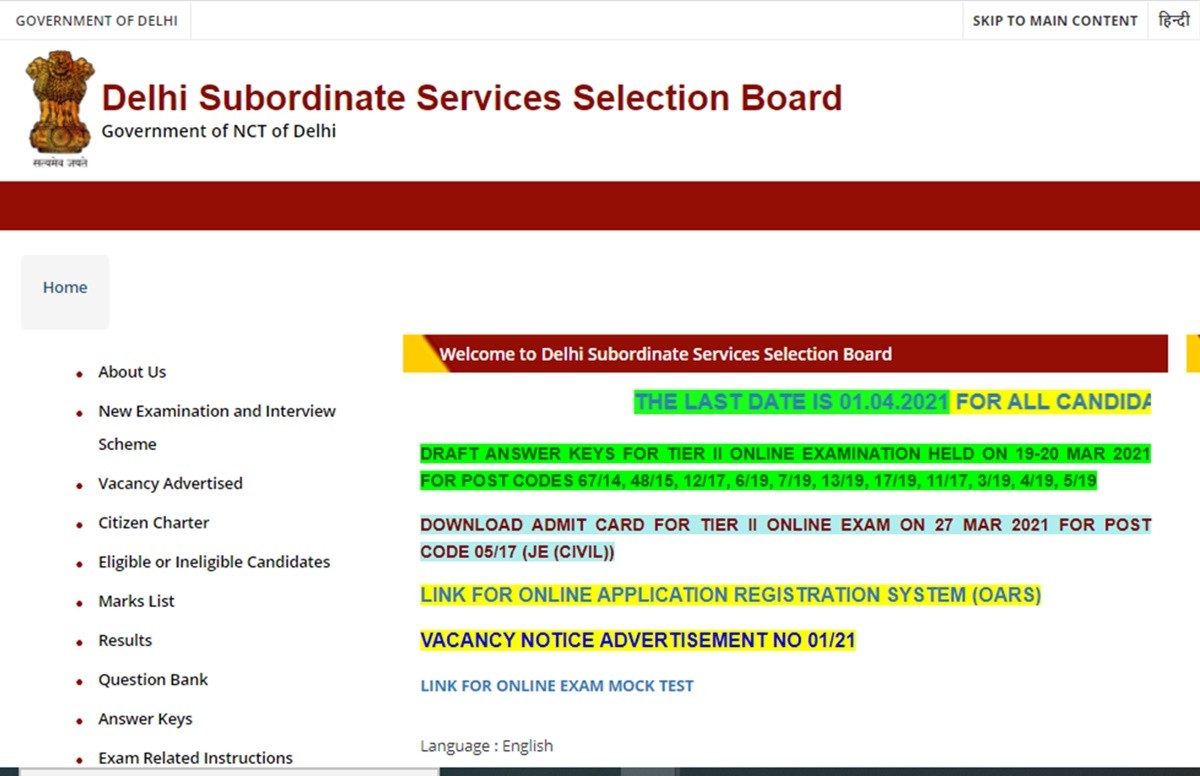Viewport: 1200px width, 776px height.
Task: Click Skip to Main Content
Action: pyautogui.click(x=1055, y=20)
